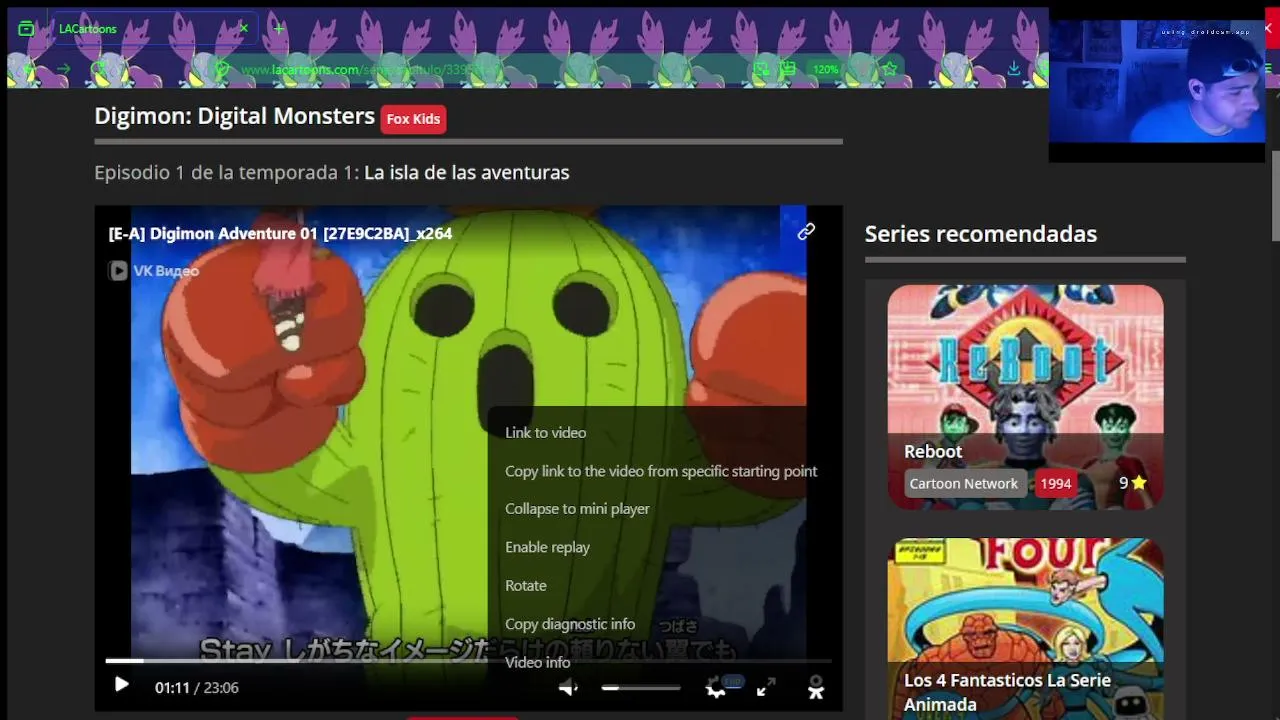Click the shield tracking protection icon
This screenshot has width=1280, height=720.
[x=223, y=69]
